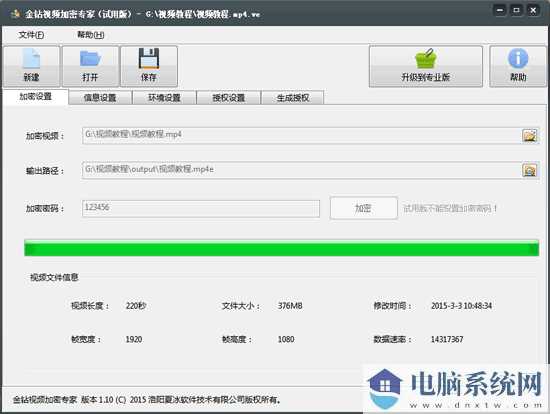The height and width of the screenshot is (414, 550).
Task: Click the 修改时间 value 2015-3-3 10:48:34
Action: (461, 306)
